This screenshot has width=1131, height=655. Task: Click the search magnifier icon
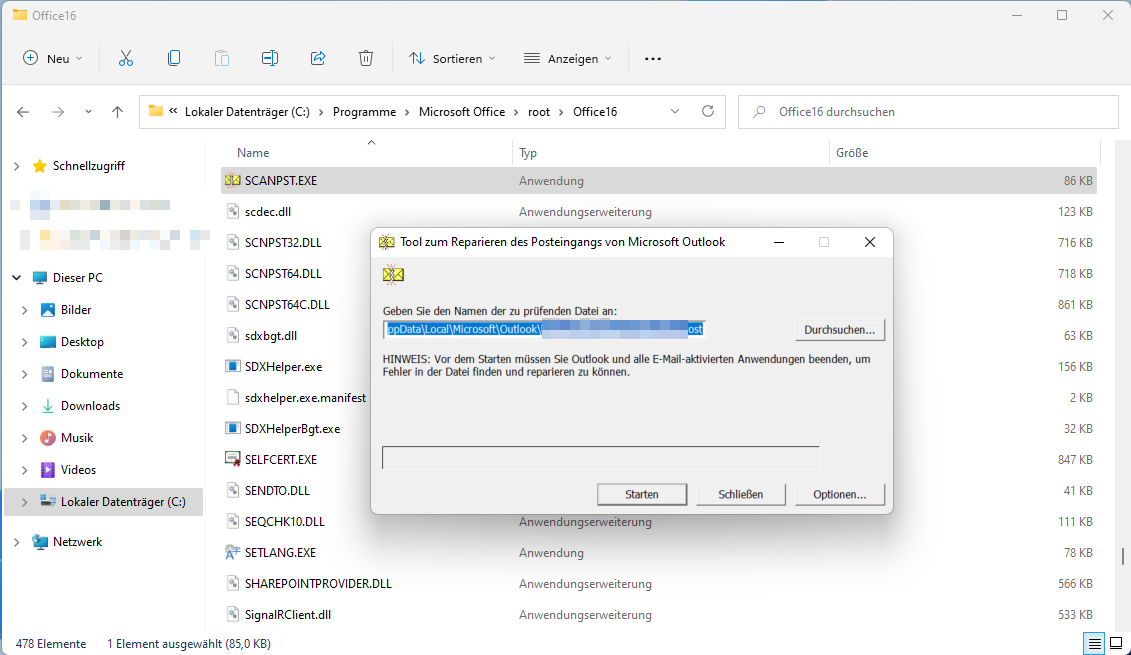coord(759,112)
